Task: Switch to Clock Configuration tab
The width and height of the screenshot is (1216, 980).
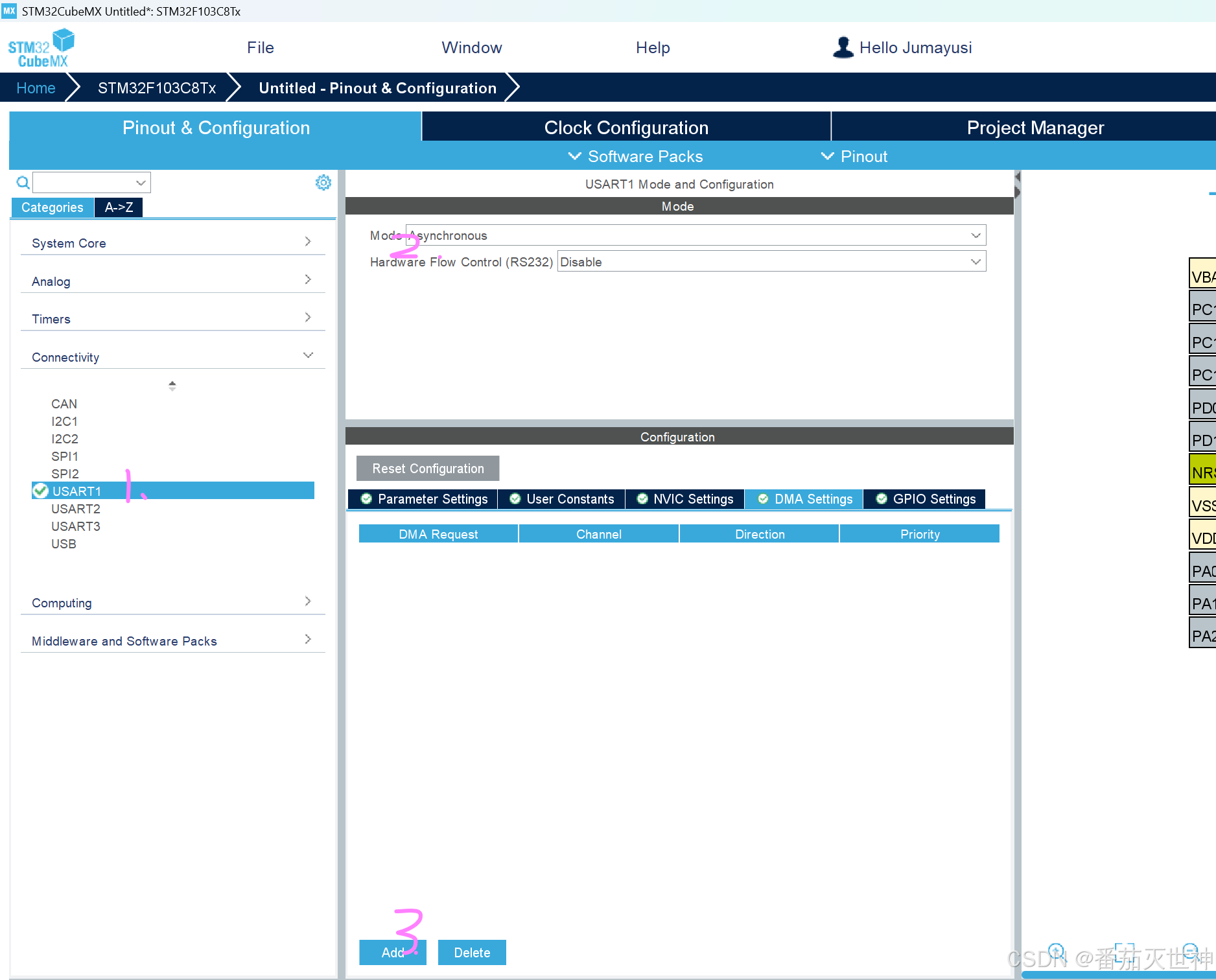Action: click(626, 127)
